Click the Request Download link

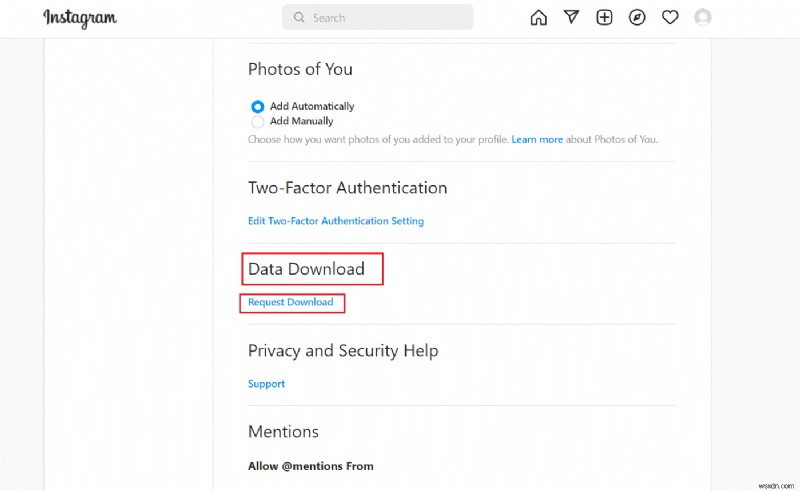pos(291,302)
